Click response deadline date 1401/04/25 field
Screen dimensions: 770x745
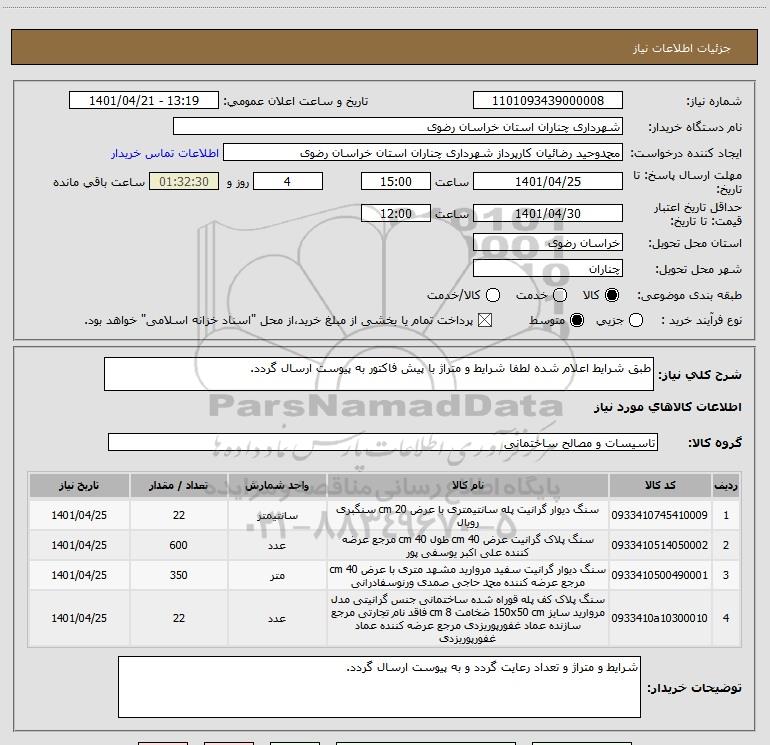[x=548, y=181]
